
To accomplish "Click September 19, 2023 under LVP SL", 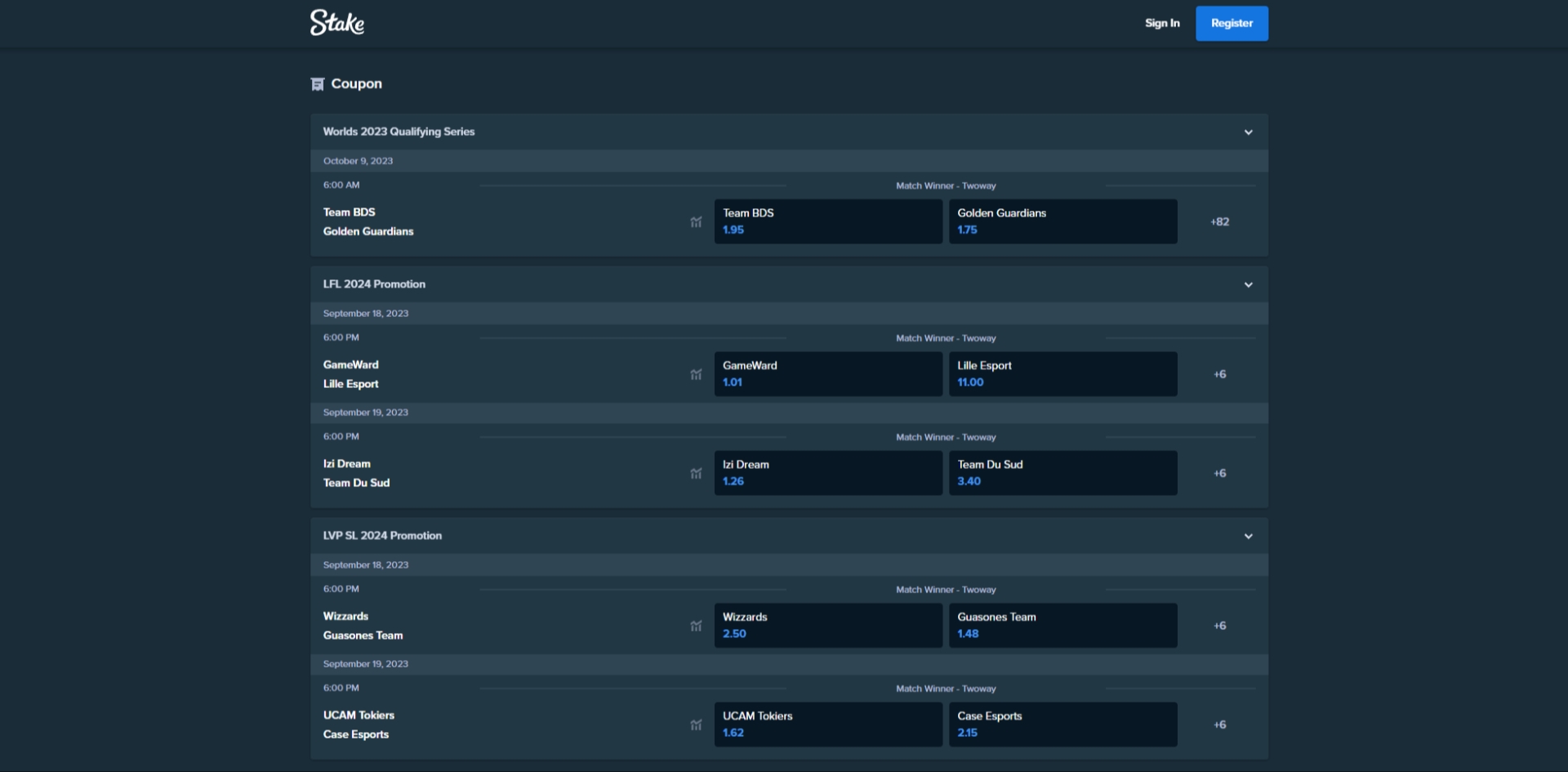I will [x=789, y=664].
